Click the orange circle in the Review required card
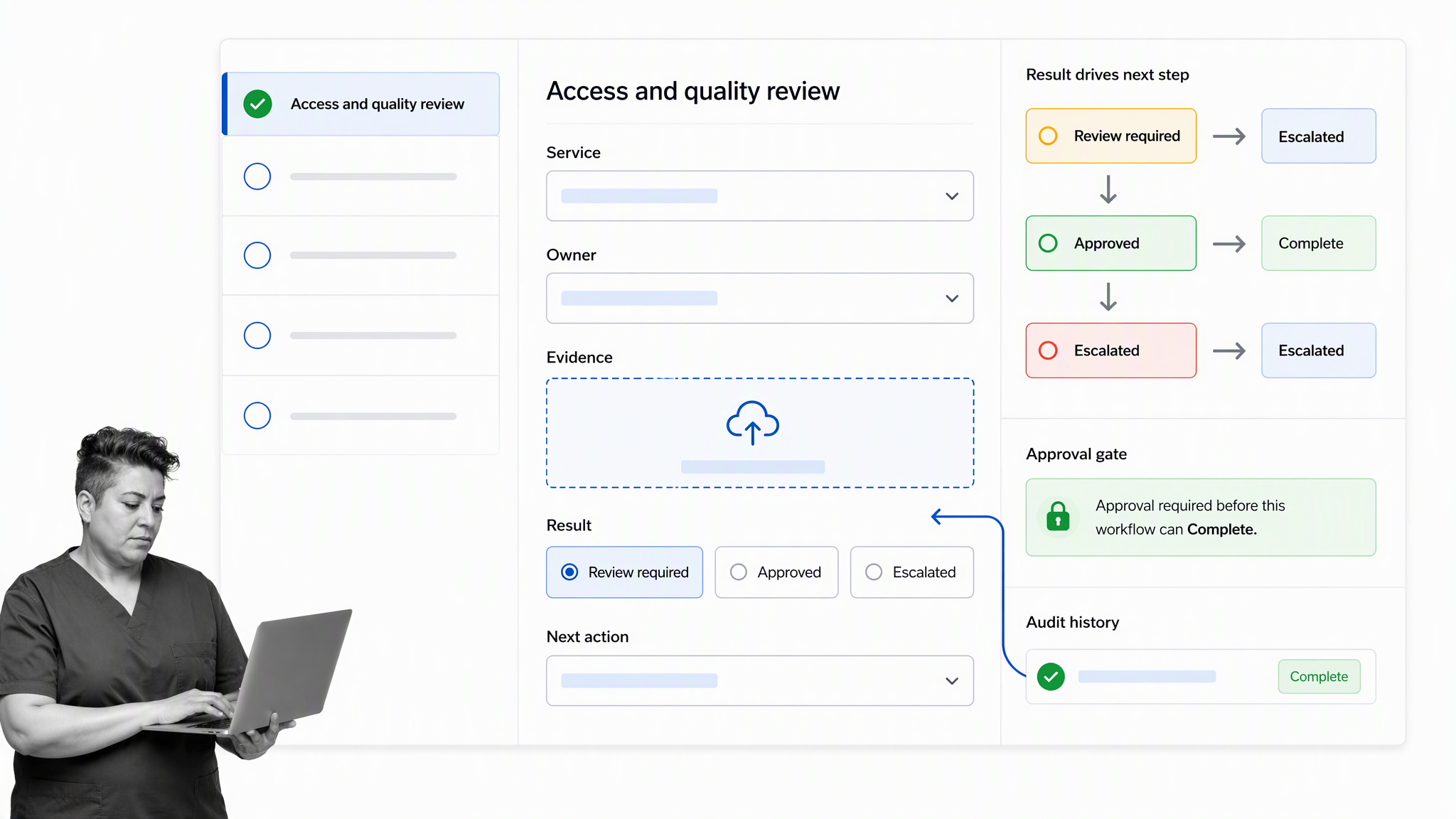The width and height of the screenshot is (1456, 819). coord(1048,136)
